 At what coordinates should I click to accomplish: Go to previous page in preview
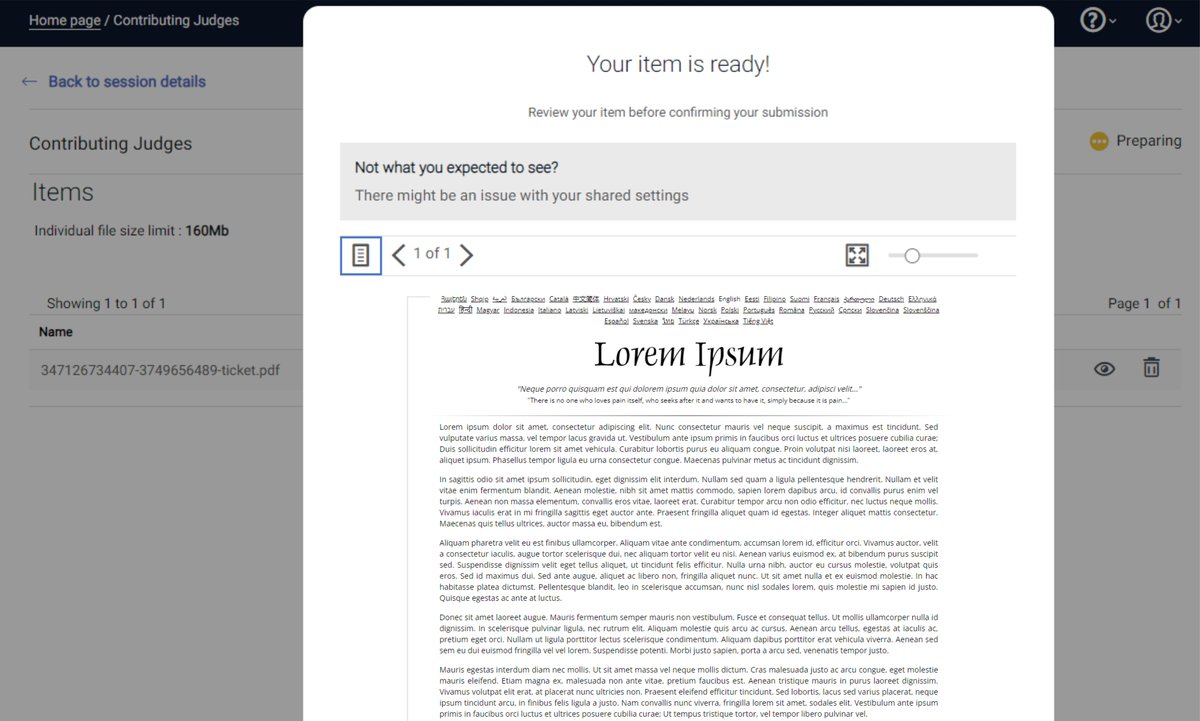pos(398,255)
